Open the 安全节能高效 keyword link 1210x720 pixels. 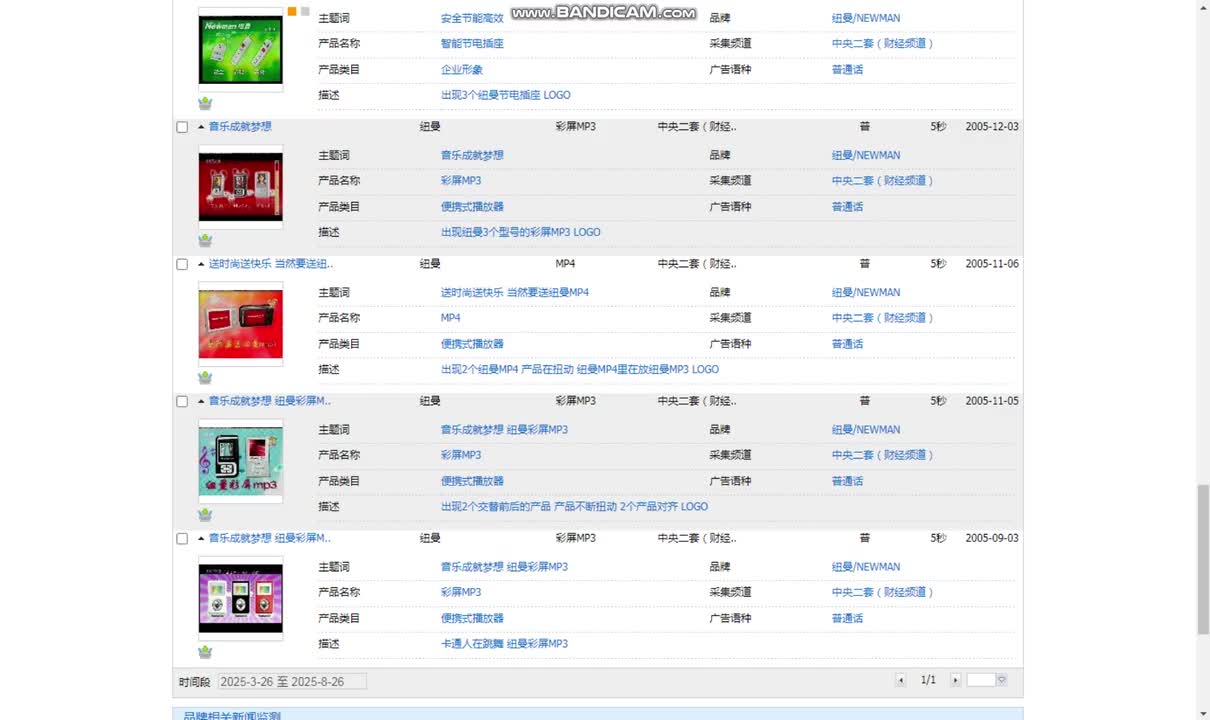click(x=472, y=18)
